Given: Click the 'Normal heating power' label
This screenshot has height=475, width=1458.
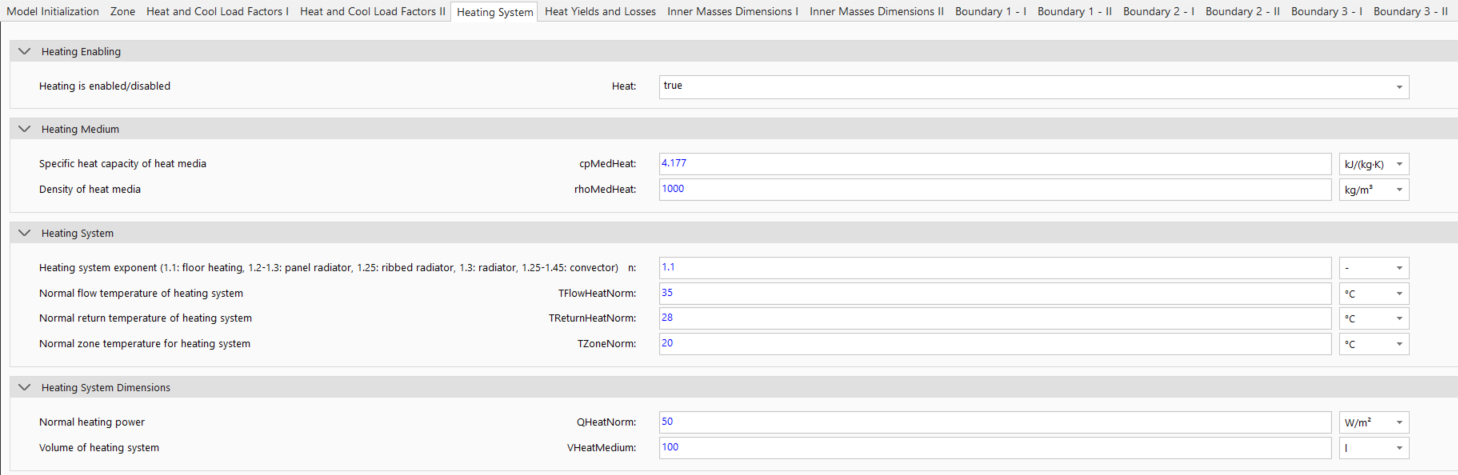Looking at the screenshot, I should tap(92, 422).
